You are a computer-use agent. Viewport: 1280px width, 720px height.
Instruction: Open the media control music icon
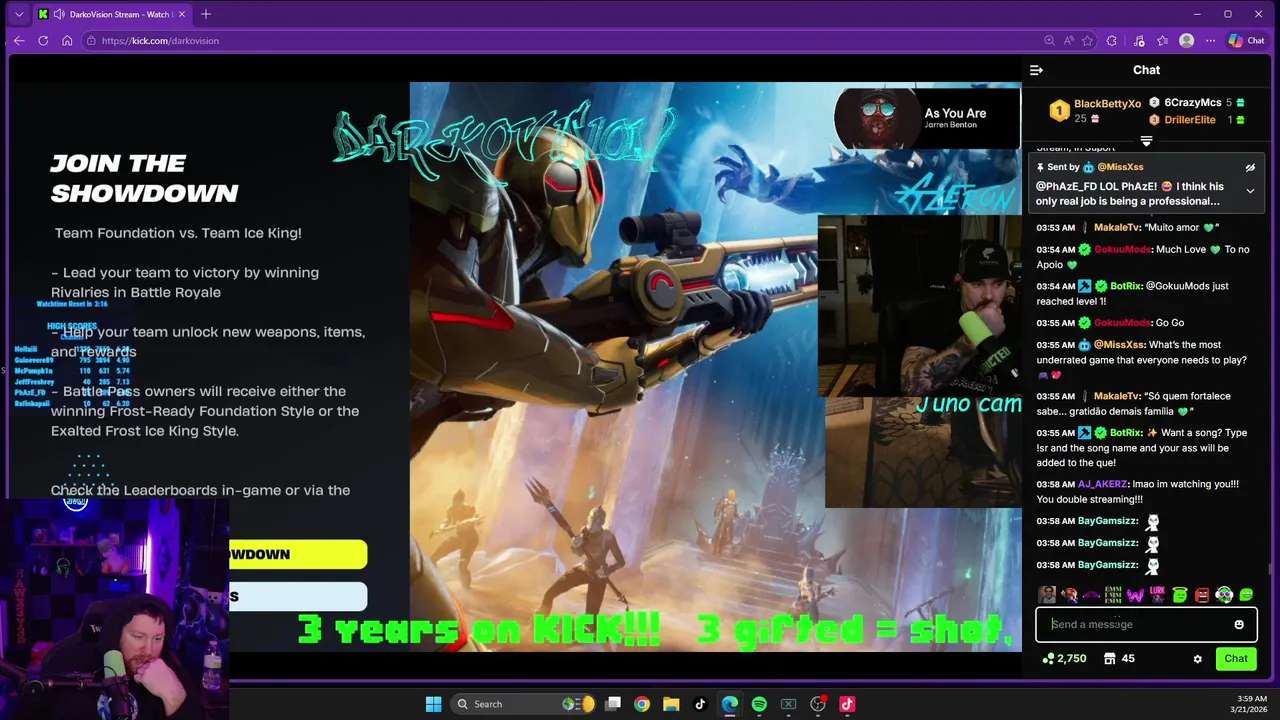coord(1139,41)
